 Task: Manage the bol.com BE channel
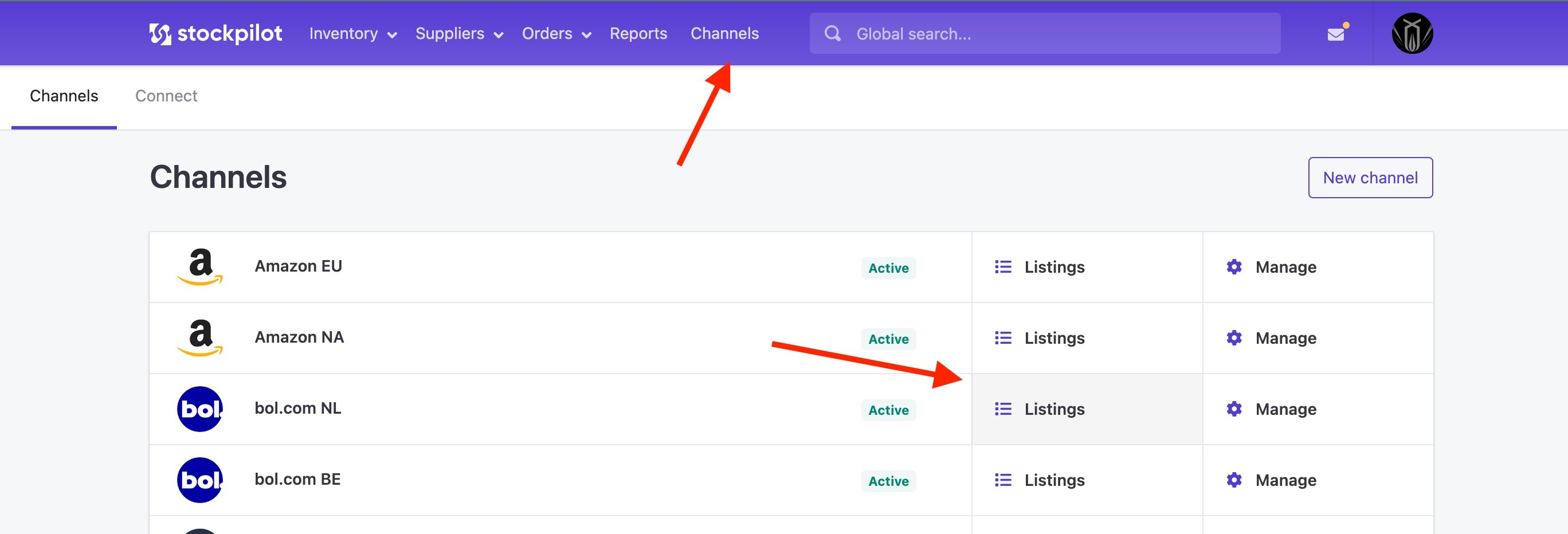point(1318,480)
